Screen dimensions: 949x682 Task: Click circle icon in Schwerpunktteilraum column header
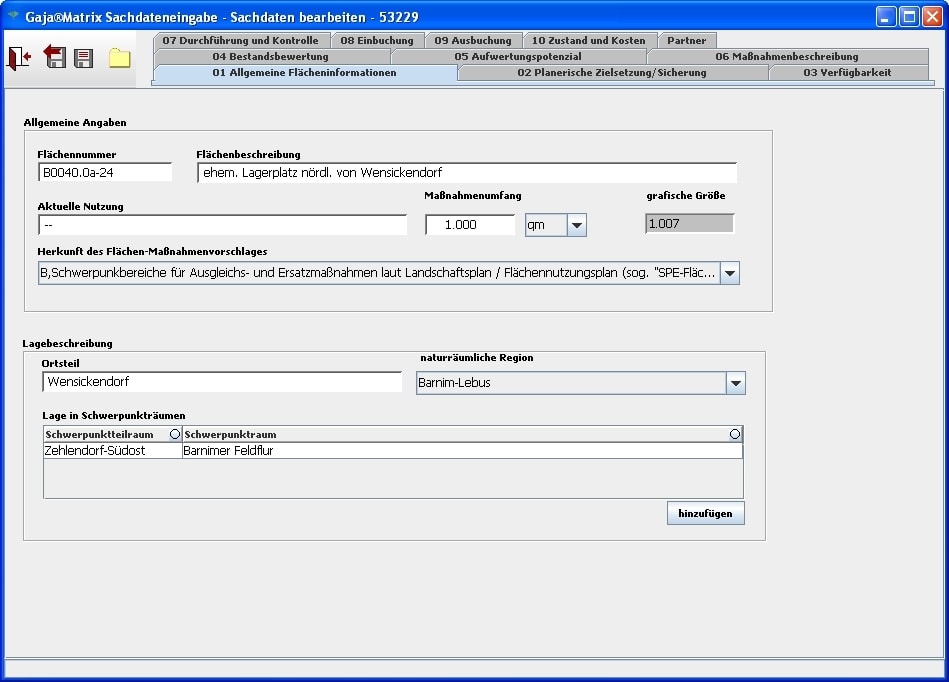pos(175,434)
